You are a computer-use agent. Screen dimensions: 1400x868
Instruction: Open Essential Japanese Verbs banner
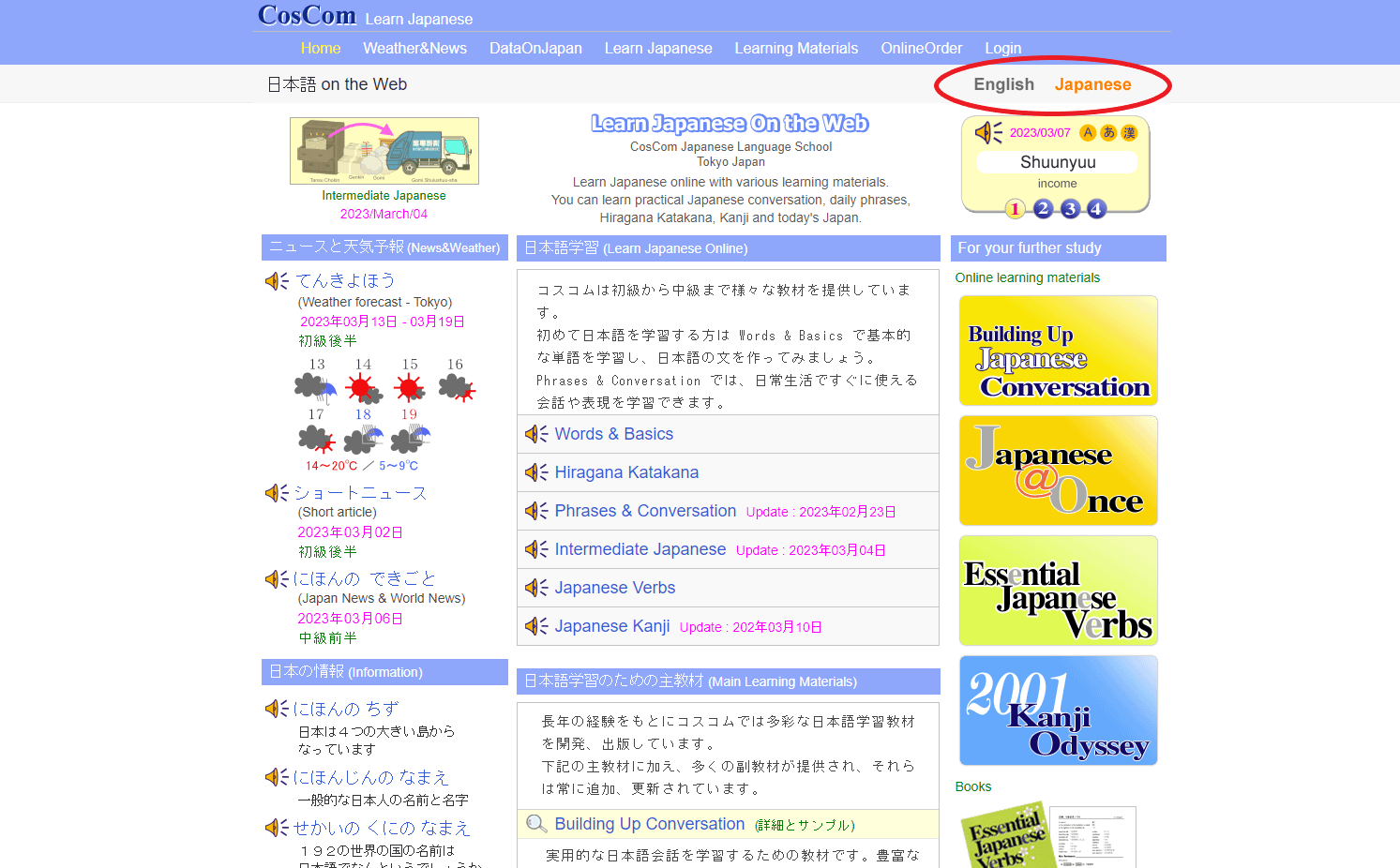tap(1059, 591)
